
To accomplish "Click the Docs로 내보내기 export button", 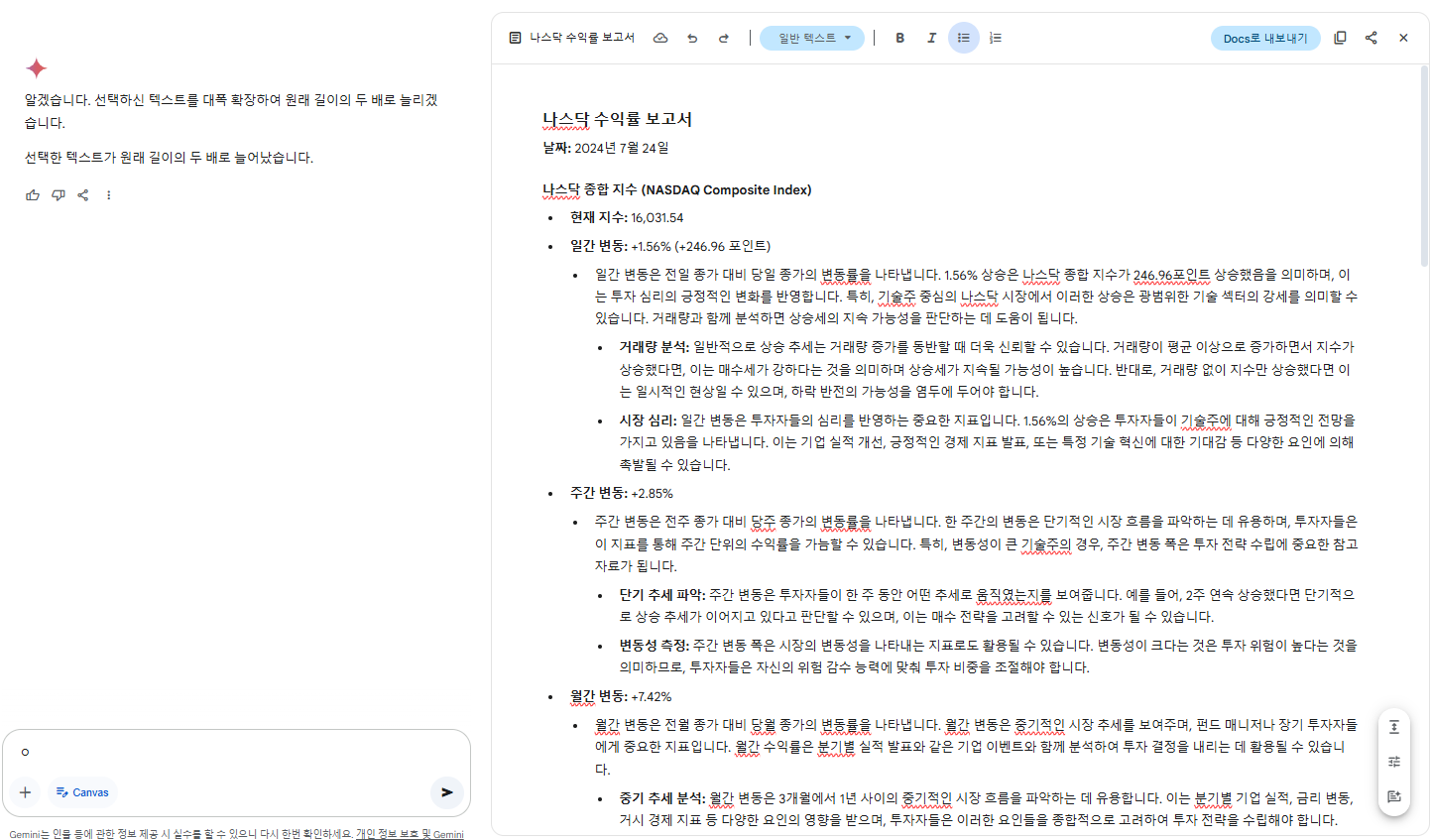I will click(1265, 39).
